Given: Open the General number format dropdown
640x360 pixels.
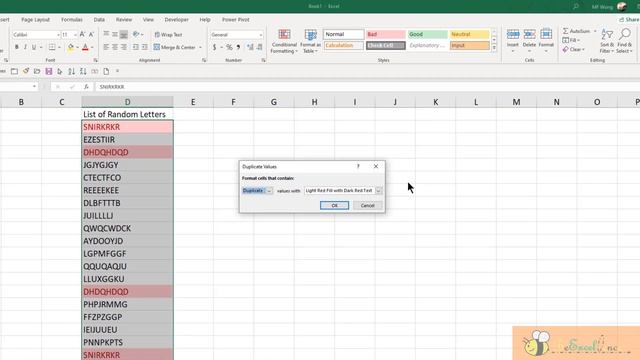Looking at the screenshot, I should tap(261, 35).
